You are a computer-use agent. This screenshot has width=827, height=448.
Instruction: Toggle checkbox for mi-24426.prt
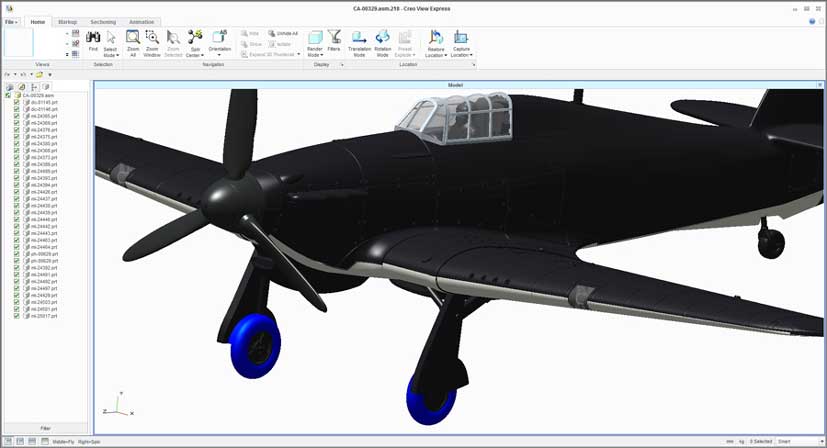pos(17,192)
